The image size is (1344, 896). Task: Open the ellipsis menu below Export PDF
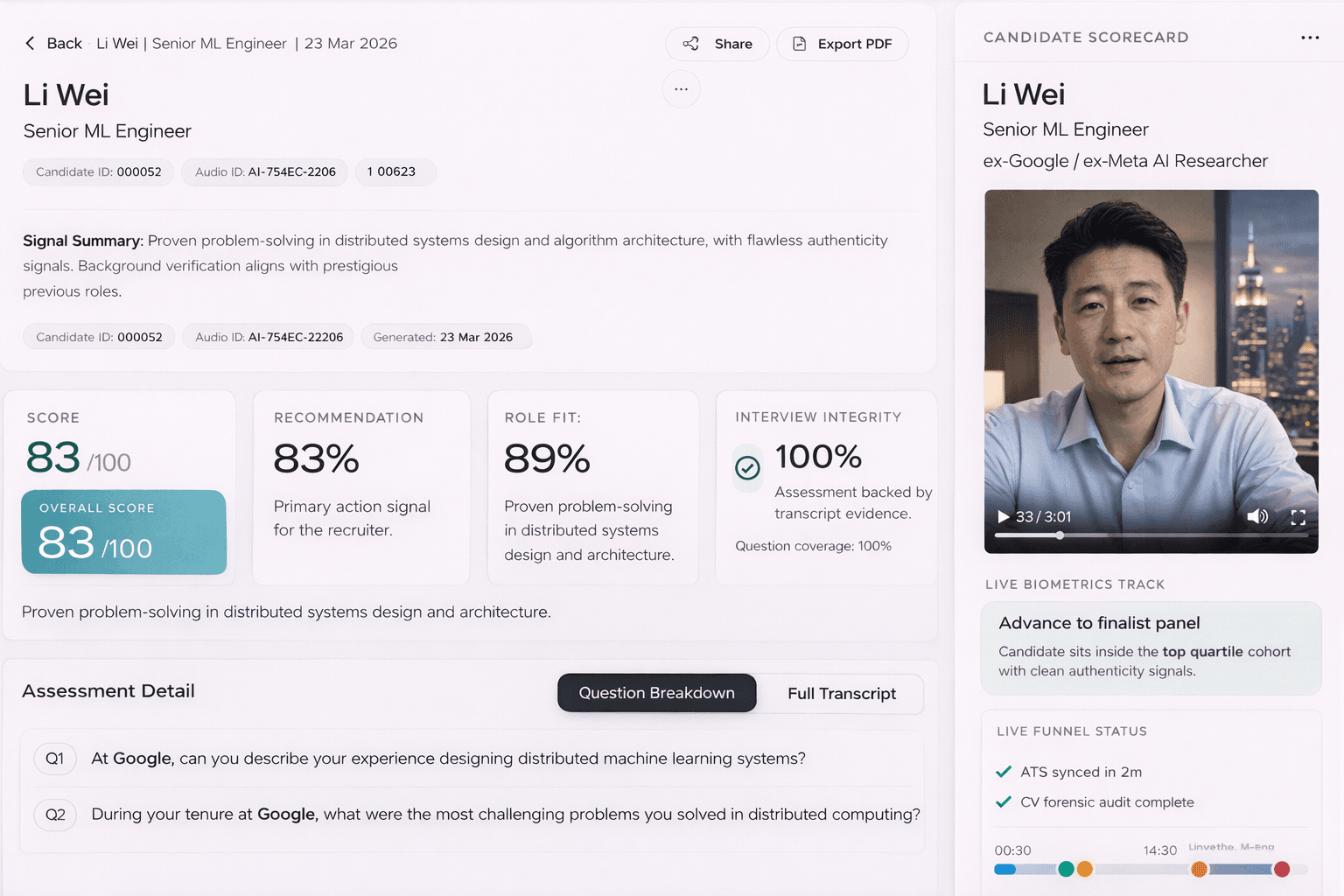681,88
